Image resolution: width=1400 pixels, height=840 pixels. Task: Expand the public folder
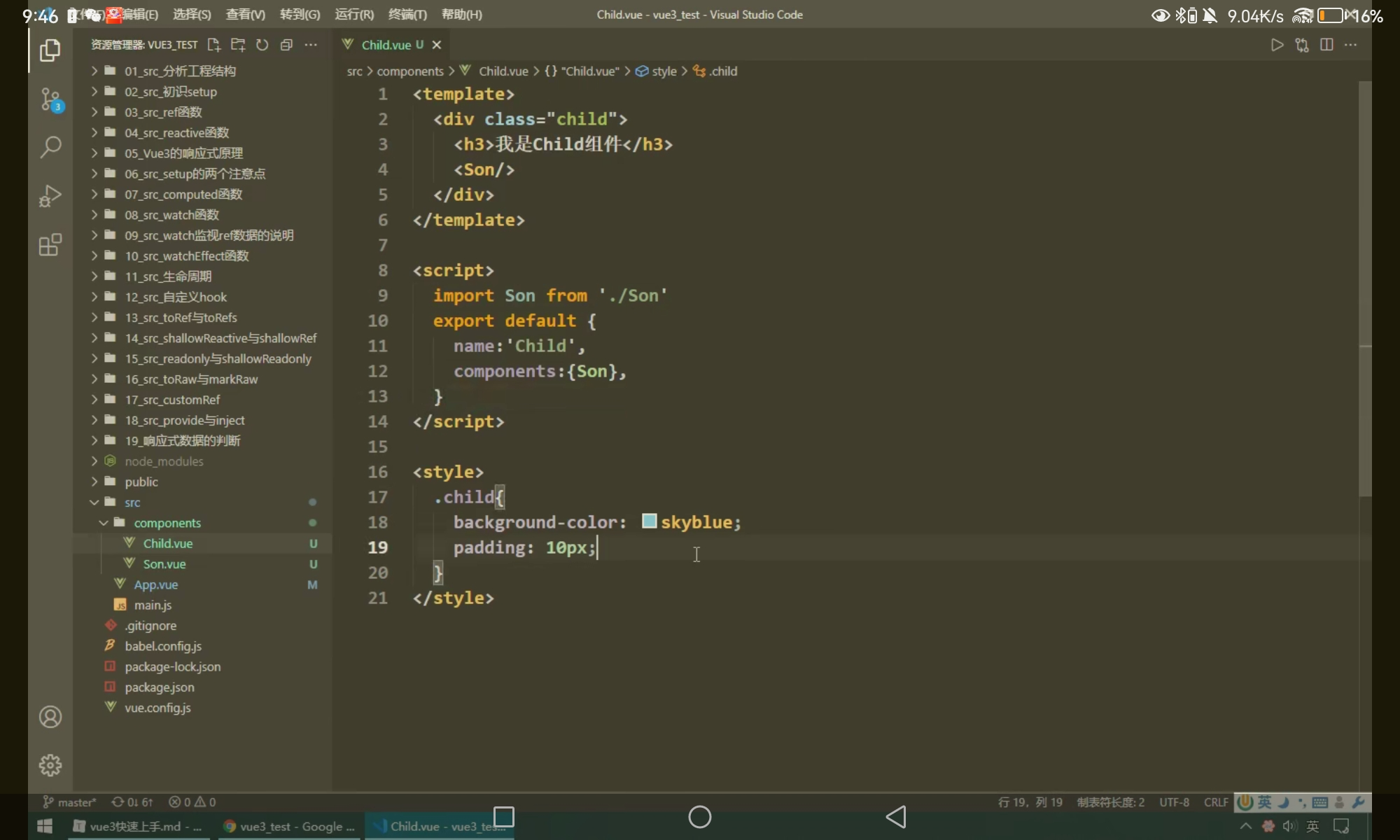141,482
